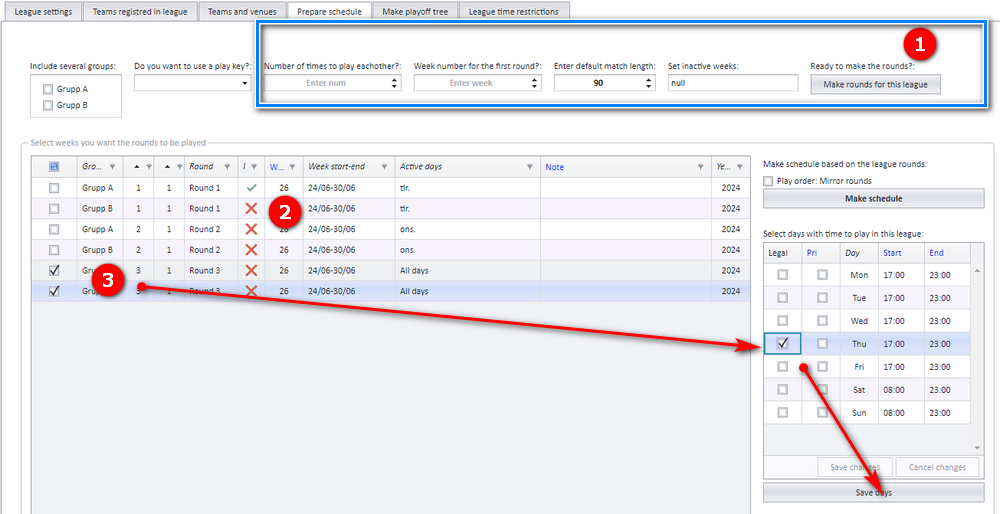The width and height of the screenshot is (1000, 514).
Task: Open the filter icon on the Week number column
Action: click(292, 167)
